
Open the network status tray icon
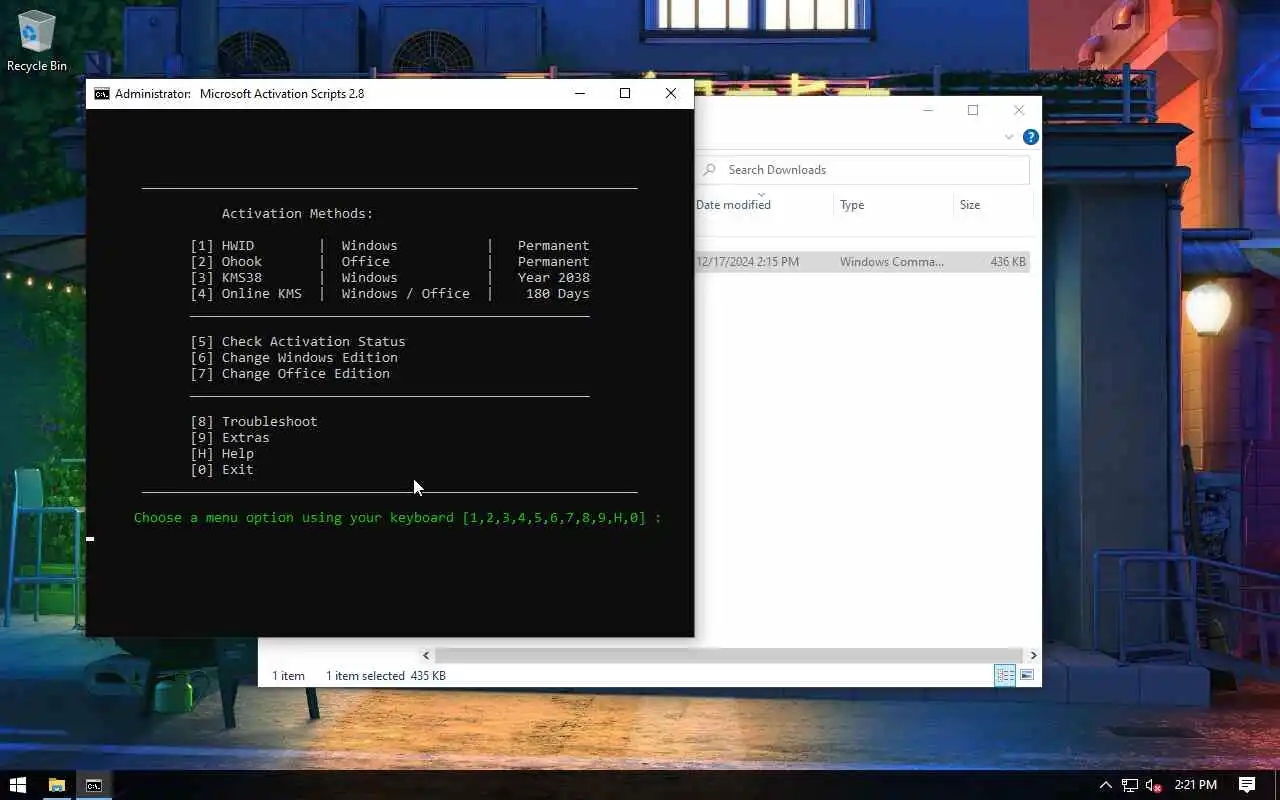click(x=1130, y=785)
